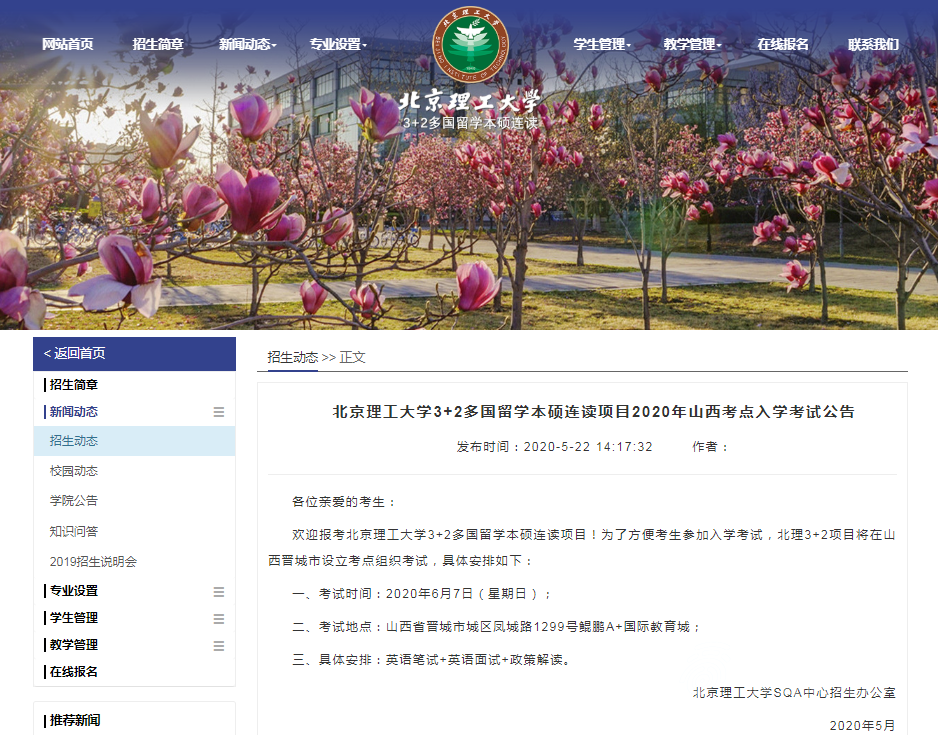The height and width of the screenshot is (735, 938).
Task: Open the 学生管理 dropdown in top navigation
Action: click(602, 44)
